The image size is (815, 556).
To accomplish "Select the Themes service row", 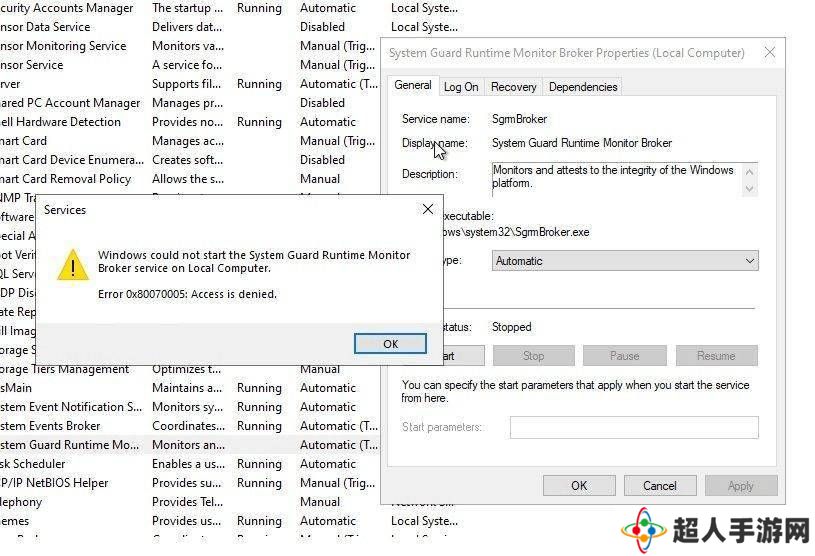I will click(229, 521).
